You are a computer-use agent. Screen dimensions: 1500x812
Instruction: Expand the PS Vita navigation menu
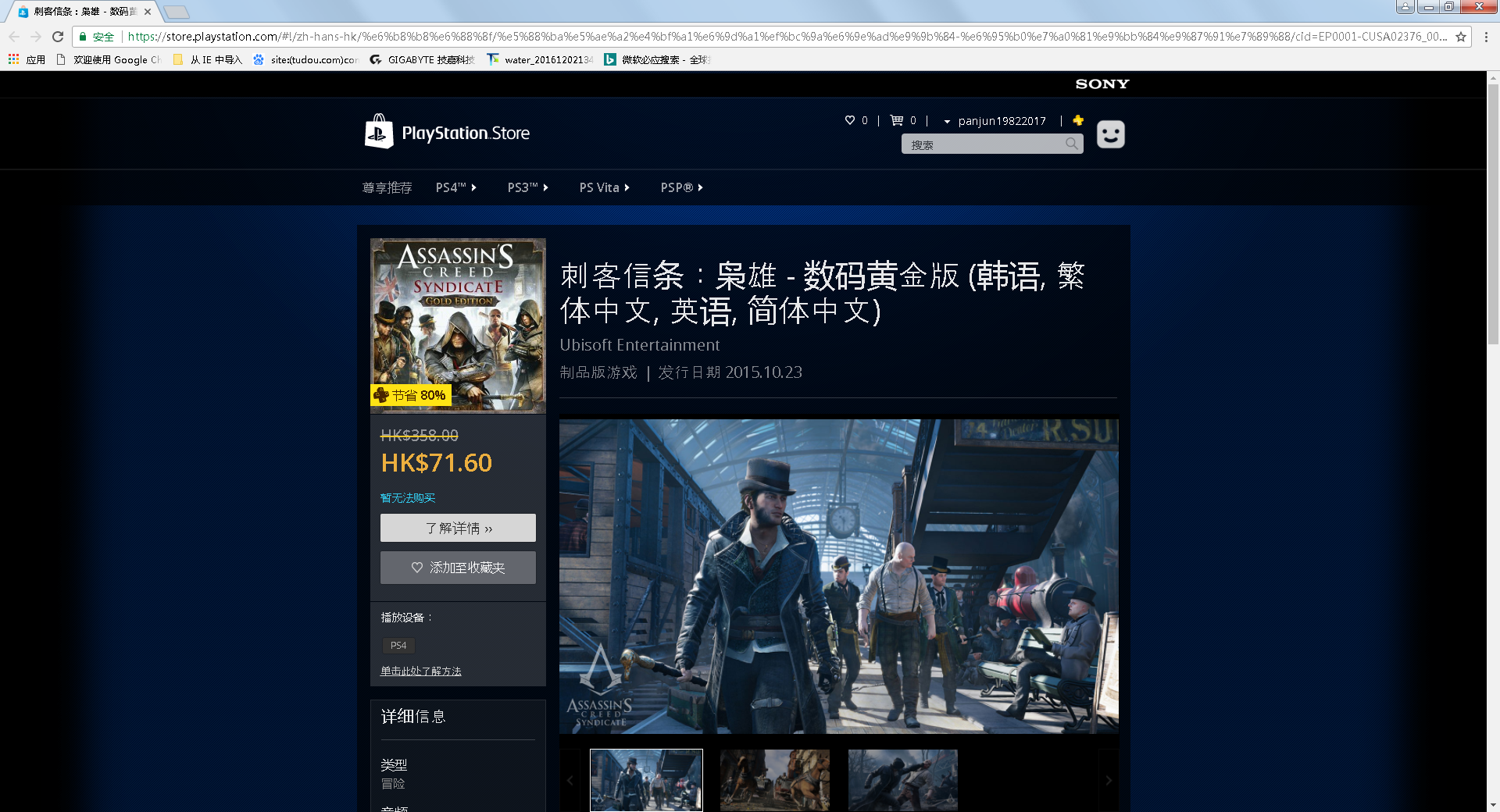point(605,187)
